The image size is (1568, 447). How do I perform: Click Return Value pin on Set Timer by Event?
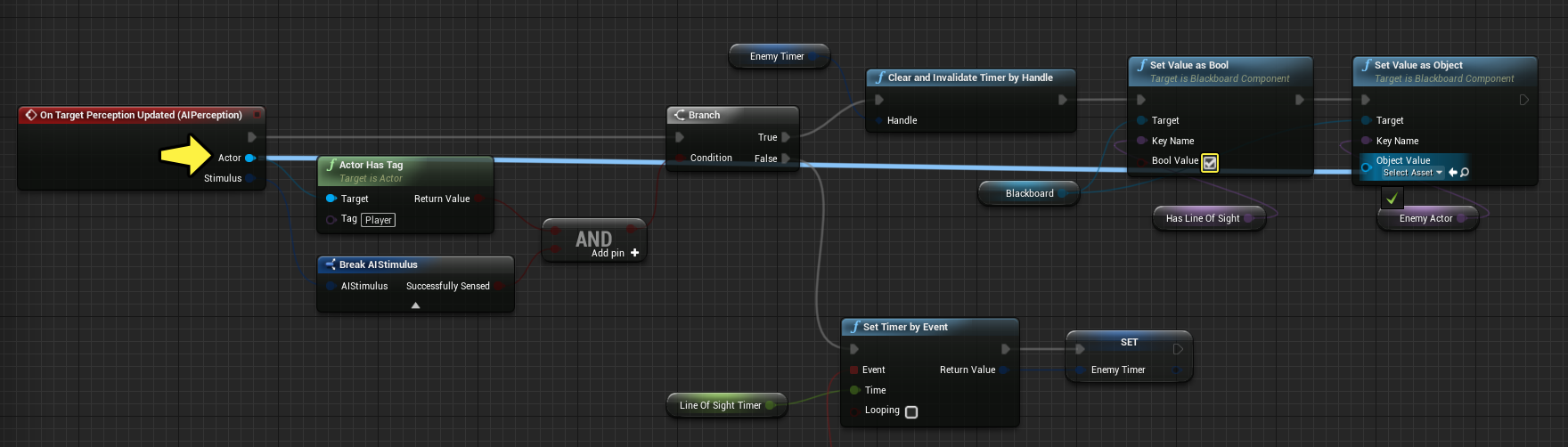click(1004, 370)
